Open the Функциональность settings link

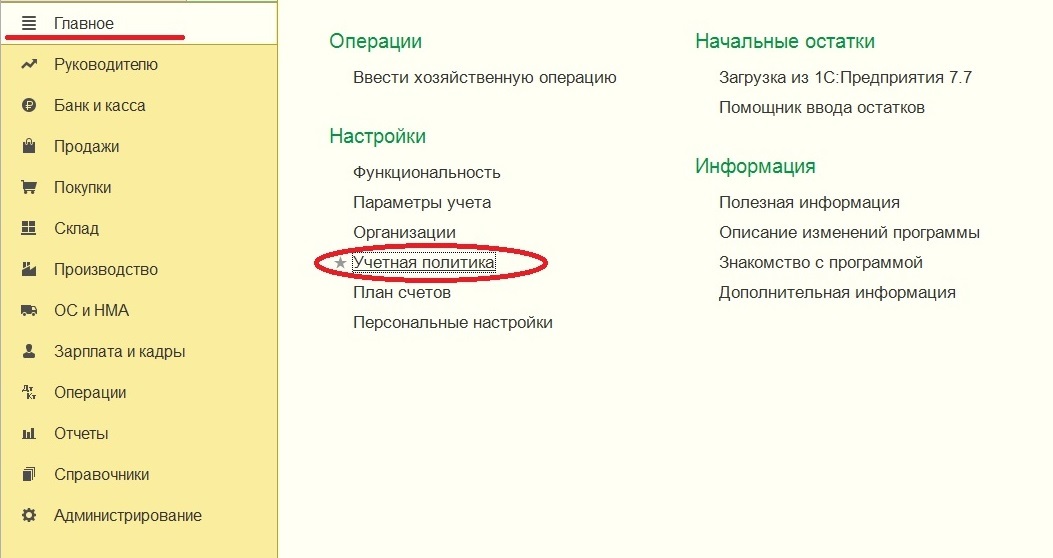click(x=426, y=173)
